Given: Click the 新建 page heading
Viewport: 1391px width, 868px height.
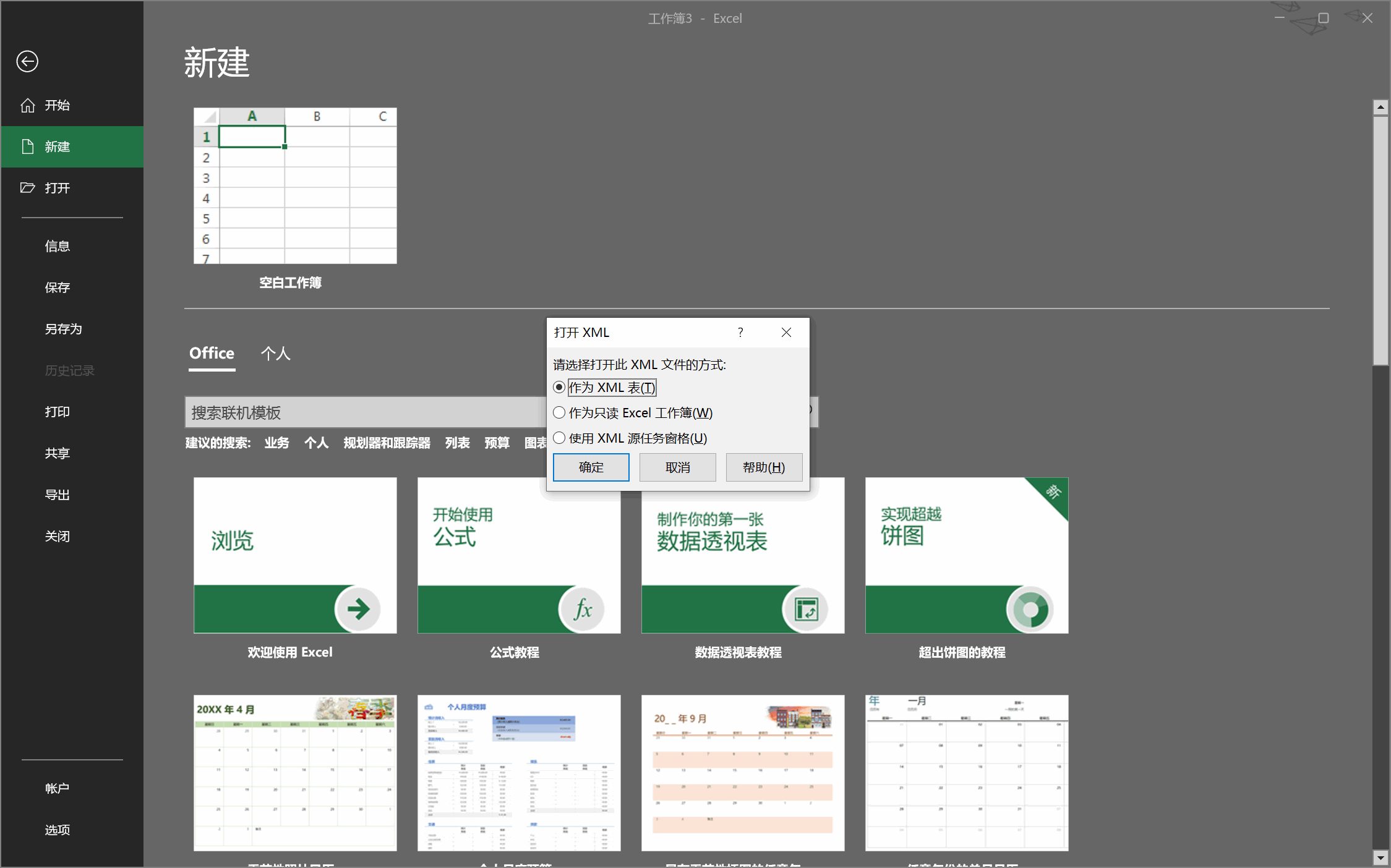Looking at the screenshot, I should tap(217, 62).
